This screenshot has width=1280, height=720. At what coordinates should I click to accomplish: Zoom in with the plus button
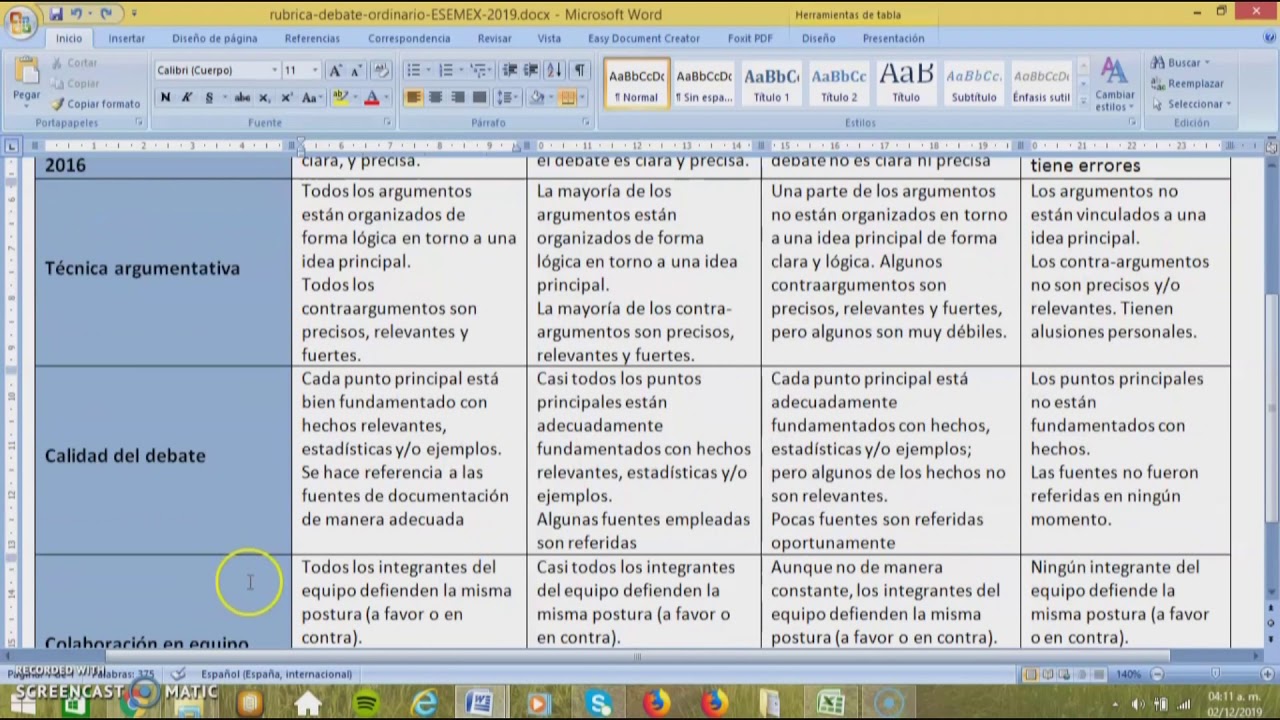pyautogui.click(x=1265, y=674)
